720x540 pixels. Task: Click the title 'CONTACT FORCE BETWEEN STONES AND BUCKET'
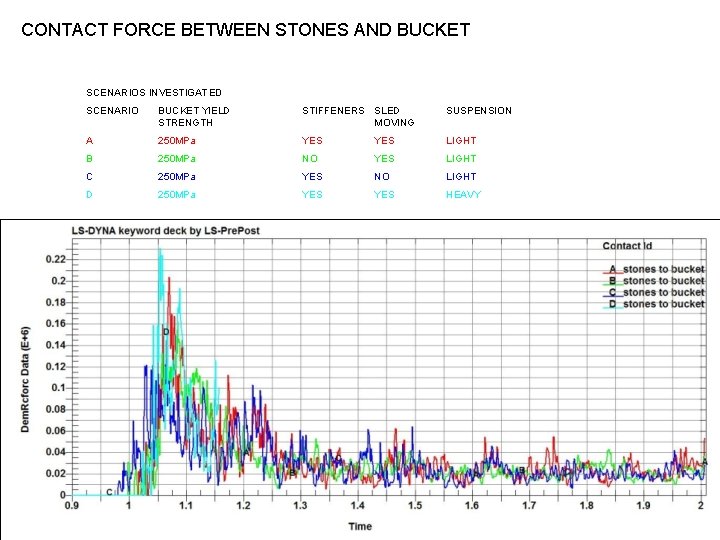pos(246,30)
